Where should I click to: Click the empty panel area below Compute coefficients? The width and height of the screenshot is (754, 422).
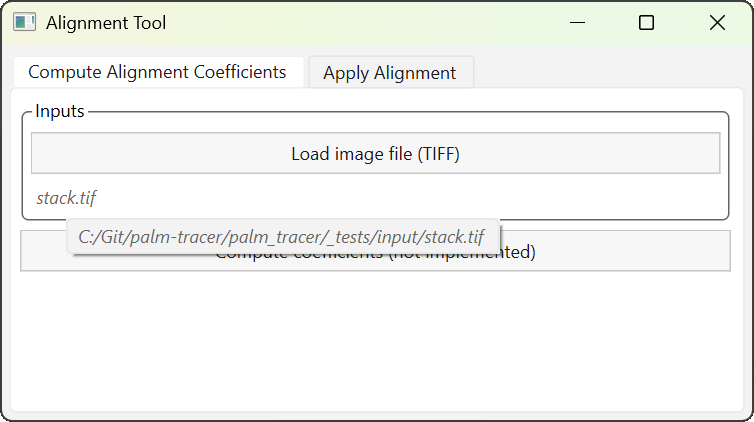pyautogui.click(x=376, y=340)
